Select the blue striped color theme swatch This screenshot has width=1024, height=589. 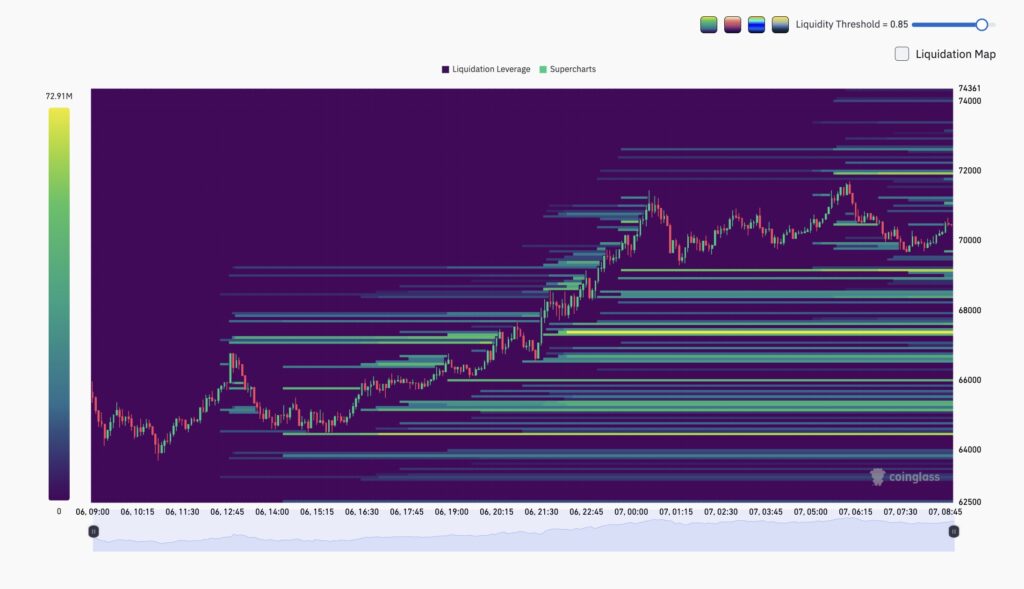(x=757, y=25)
